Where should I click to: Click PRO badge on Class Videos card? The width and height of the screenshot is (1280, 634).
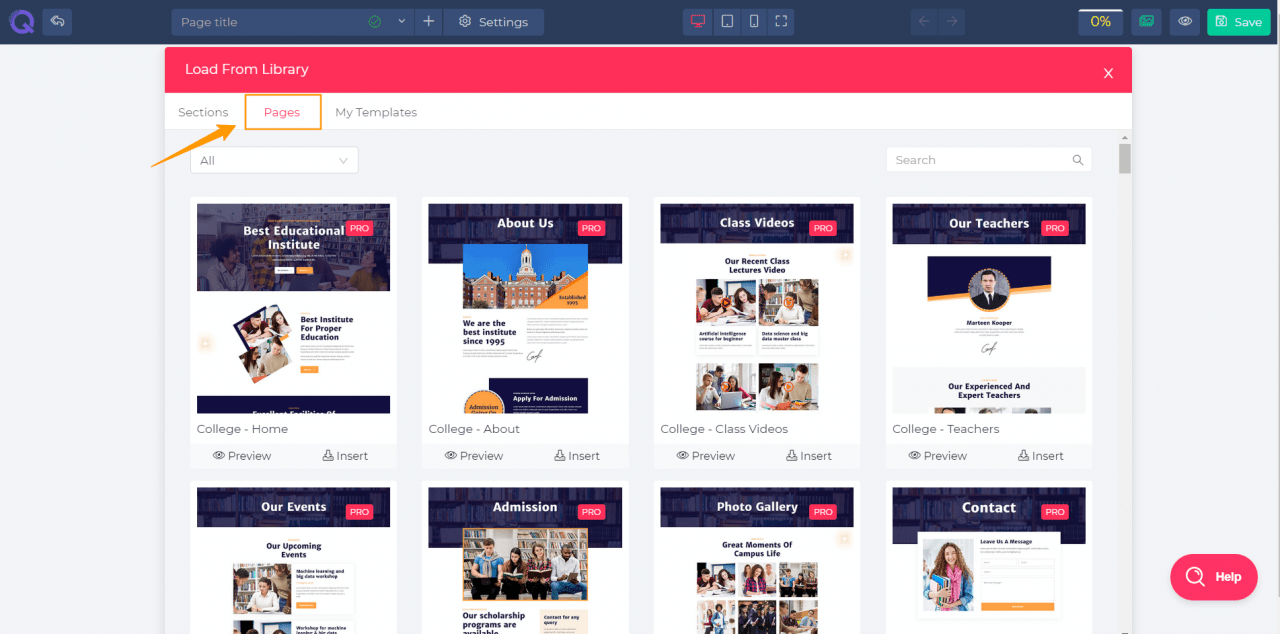point(823,228)
